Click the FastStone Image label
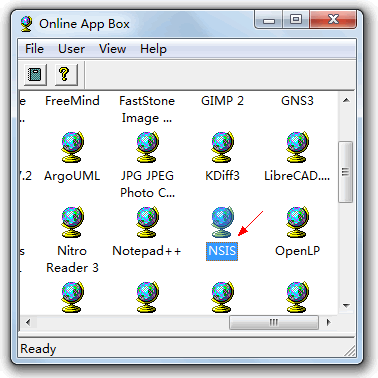The width and height of the screenshot is (378, 378). tap(147, 109)
